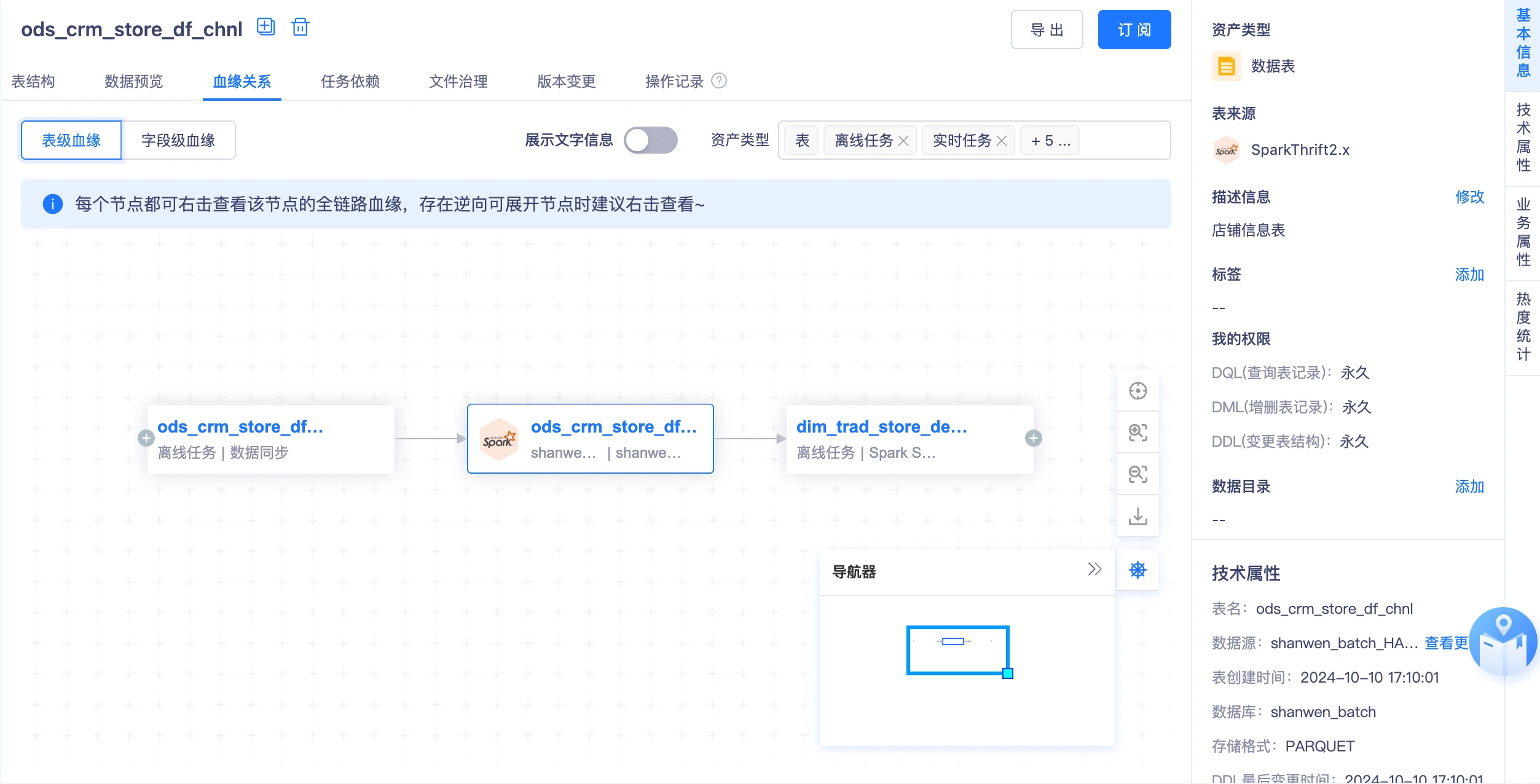
Task: Open the 血缘关系 tab
Action: click(242, 81)
